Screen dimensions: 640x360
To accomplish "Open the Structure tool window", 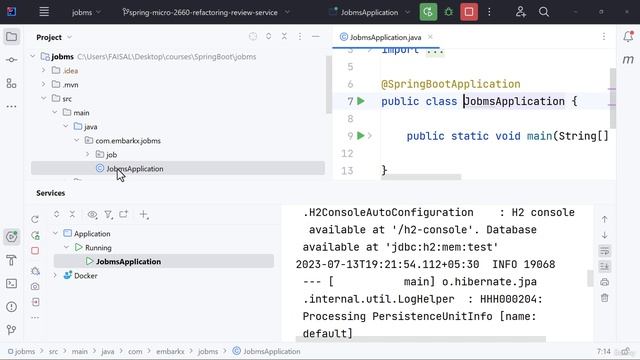I will pos(11,83).
